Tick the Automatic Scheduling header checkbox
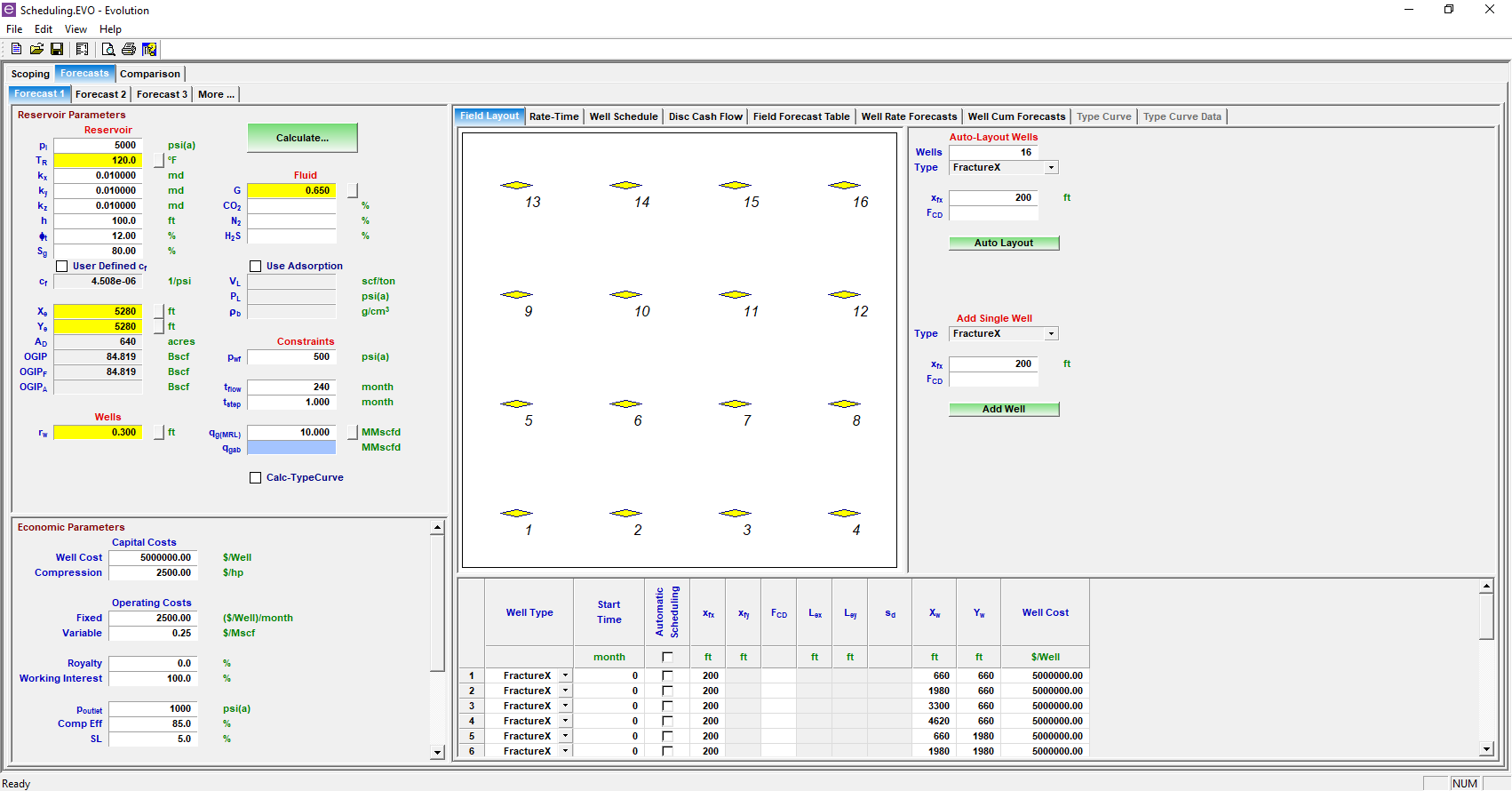 click(x=667, y=657)
